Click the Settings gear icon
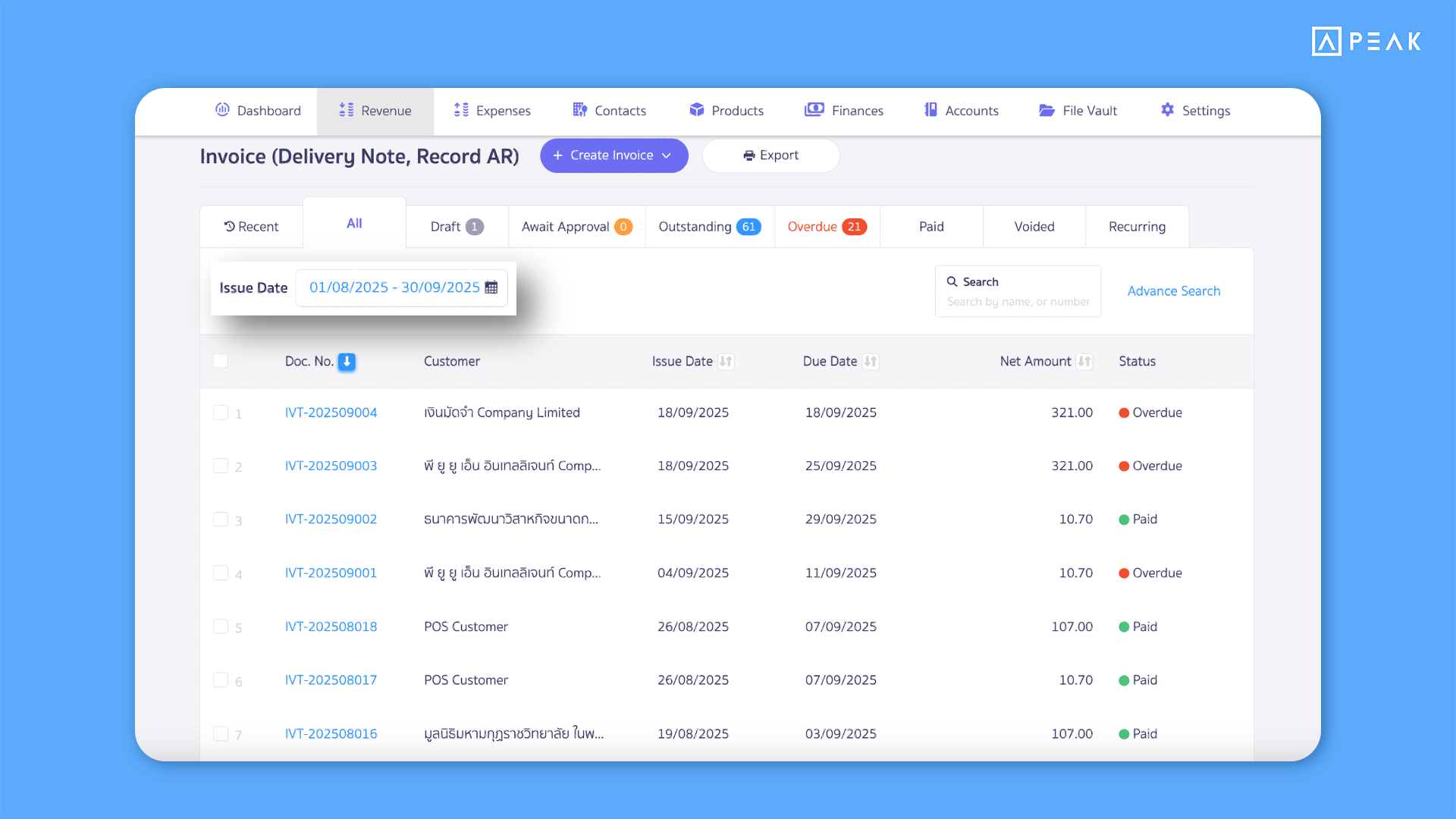Viewport: 1456px width, 819px height. tap(1167, 110)
